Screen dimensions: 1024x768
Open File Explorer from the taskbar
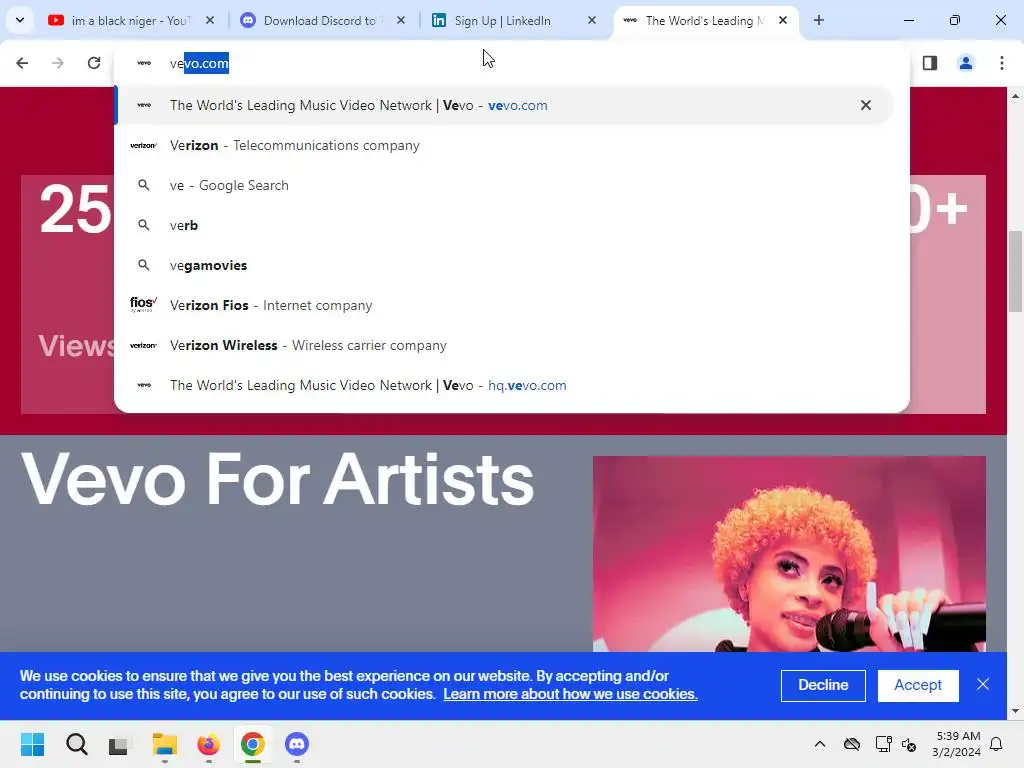tap(165, 744)
